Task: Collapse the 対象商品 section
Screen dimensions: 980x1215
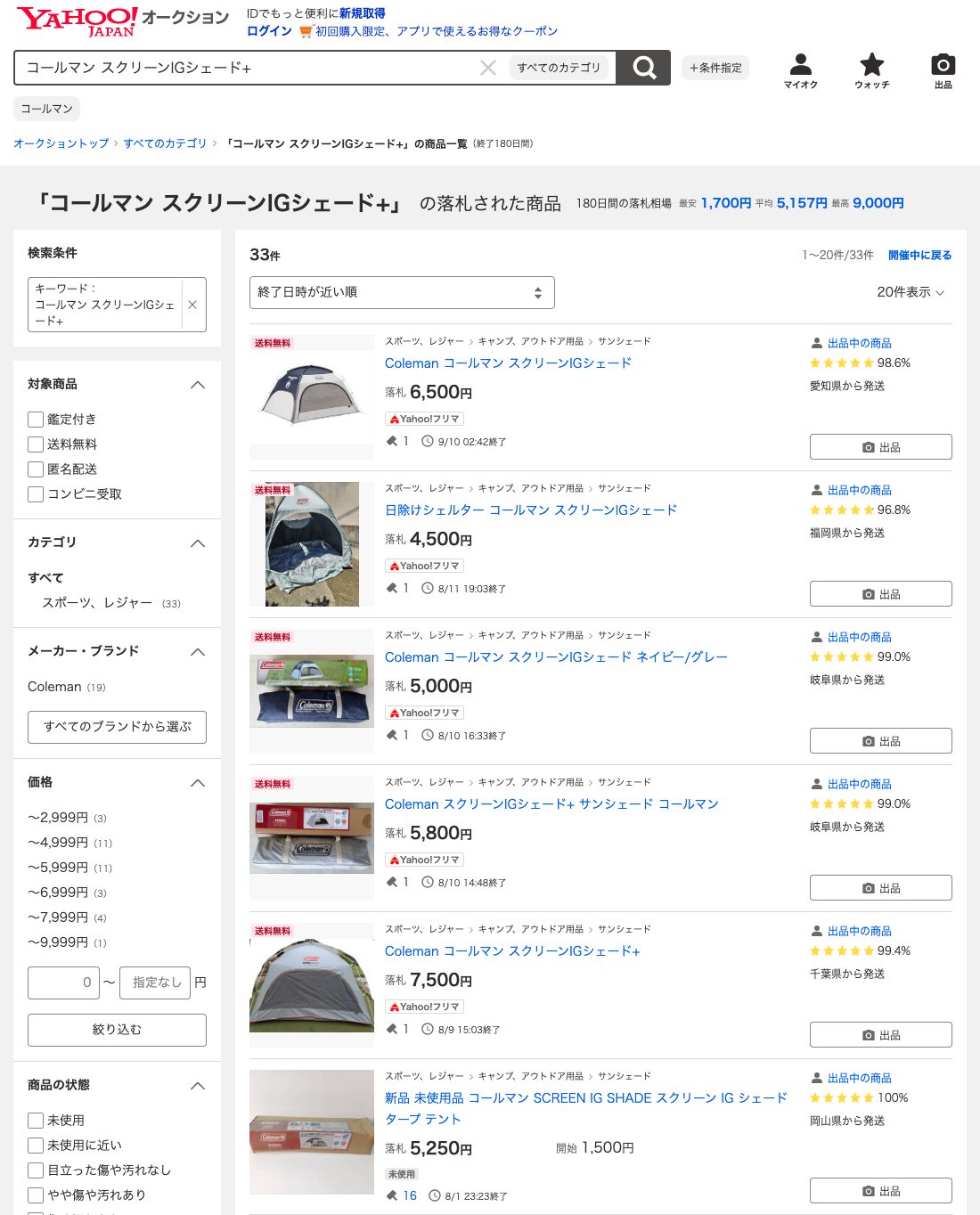Action: click(x=198, y=385)
